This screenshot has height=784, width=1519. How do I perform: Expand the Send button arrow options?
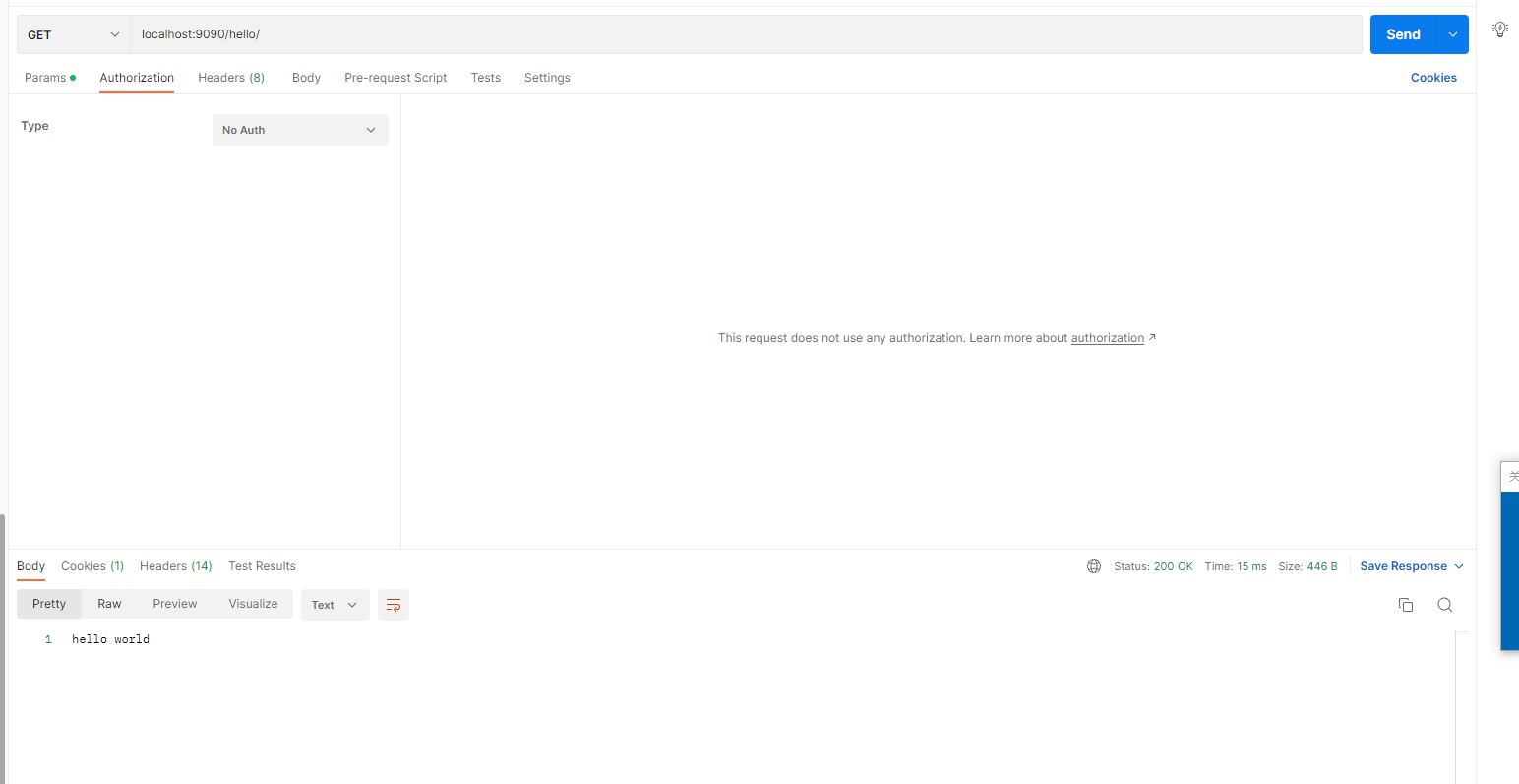(x=1453, y=34)
